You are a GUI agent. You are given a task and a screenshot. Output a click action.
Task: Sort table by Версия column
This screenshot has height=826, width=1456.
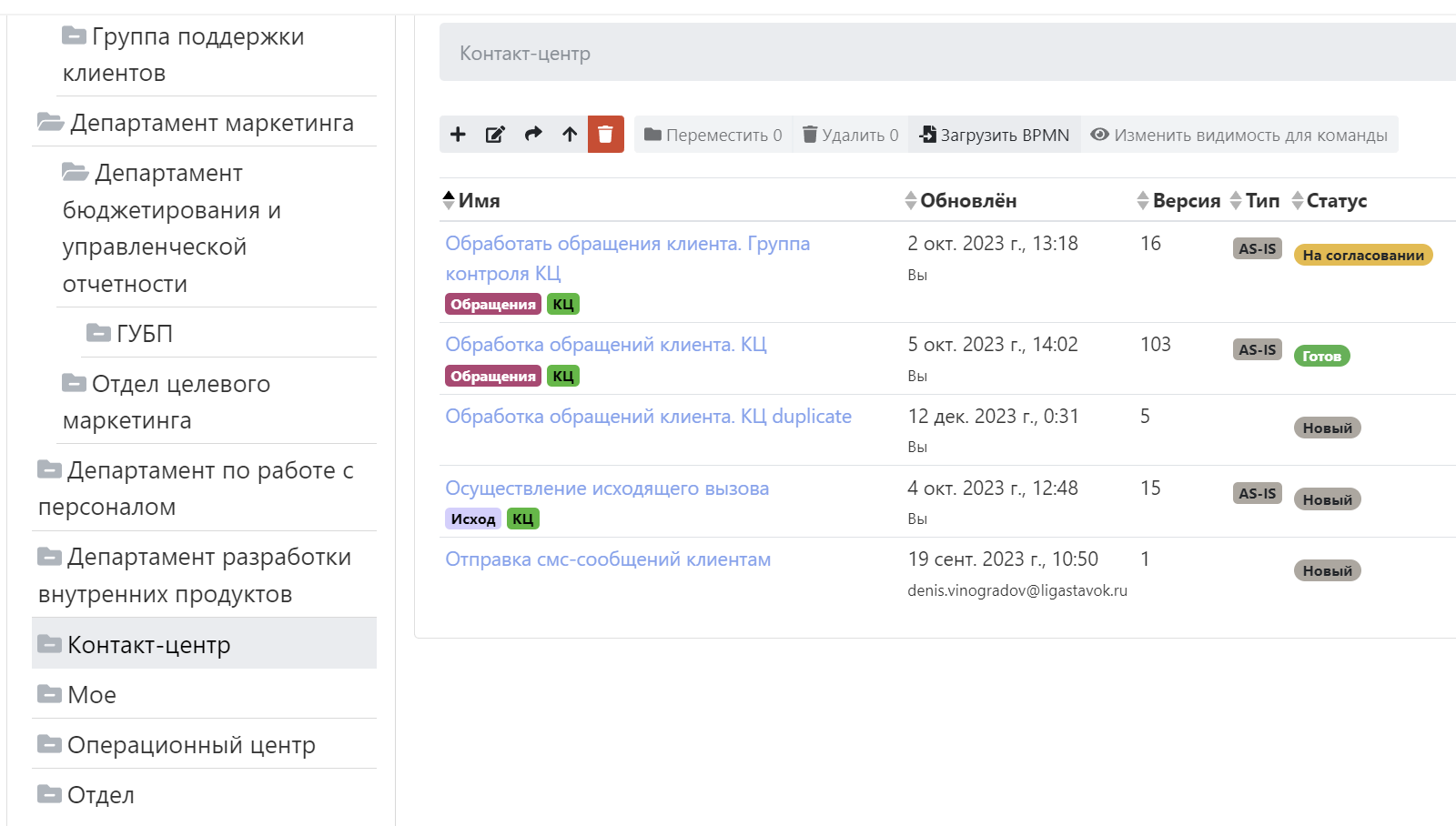pyautogui.click(x=1178, y=200)
